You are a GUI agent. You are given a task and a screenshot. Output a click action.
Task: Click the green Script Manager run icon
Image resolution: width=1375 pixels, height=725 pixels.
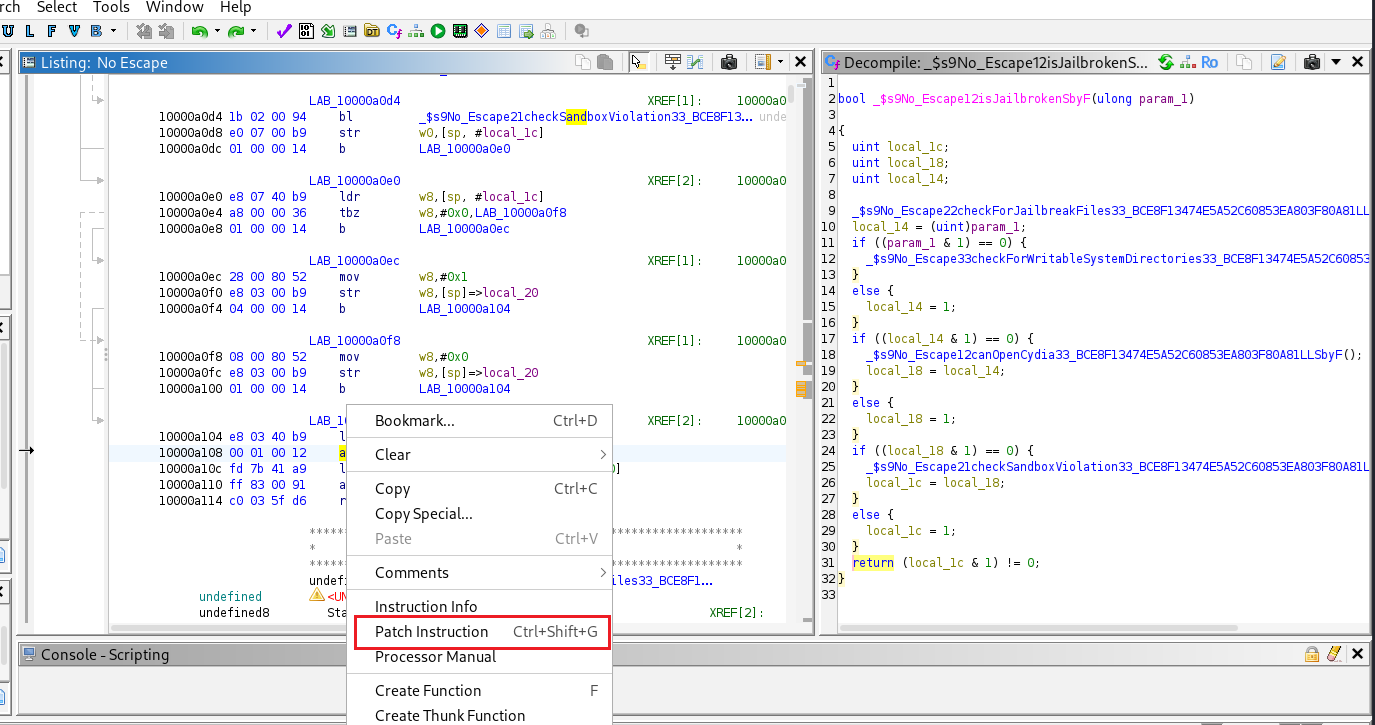click(x=438, y=31)
